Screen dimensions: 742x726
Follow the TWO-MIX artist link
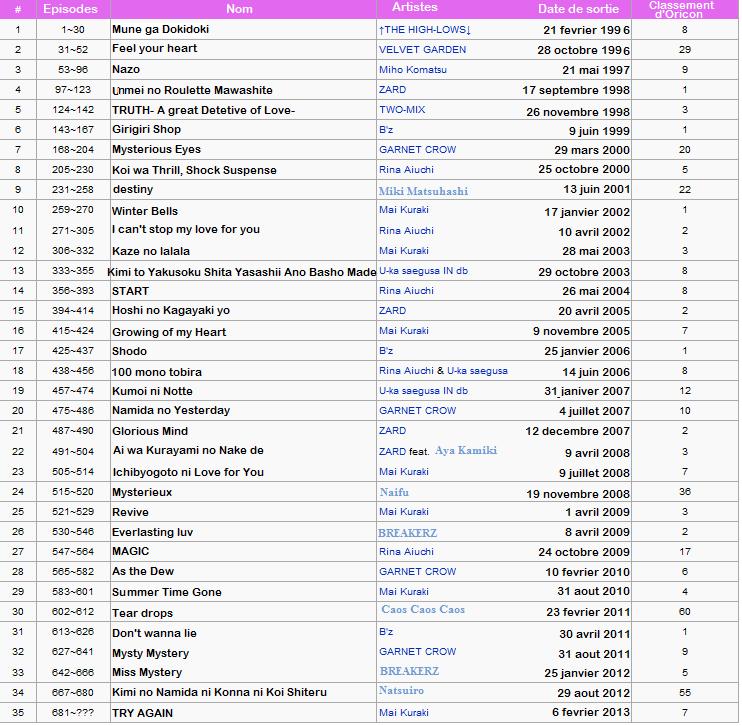(x=403, y=110)
